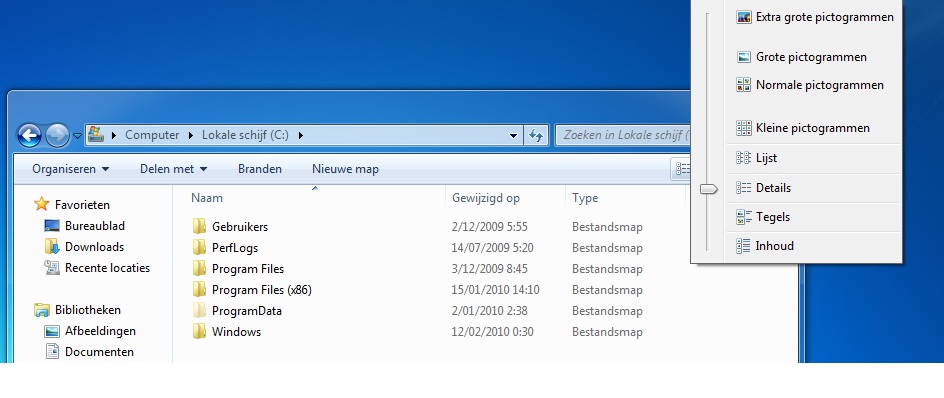Click the Branden toolbar button

259,169
